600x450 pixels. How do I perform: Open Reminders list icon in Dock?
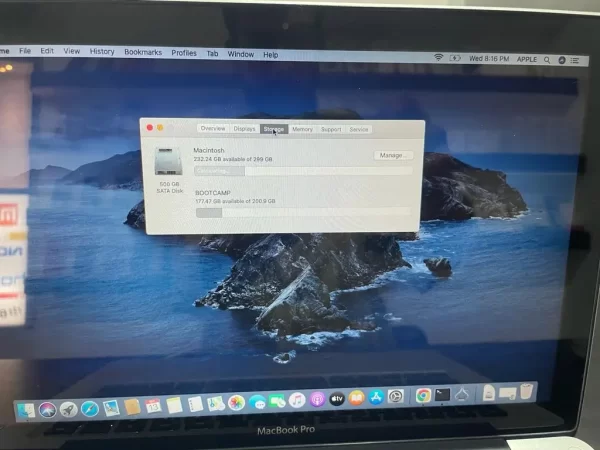point(195,404)
